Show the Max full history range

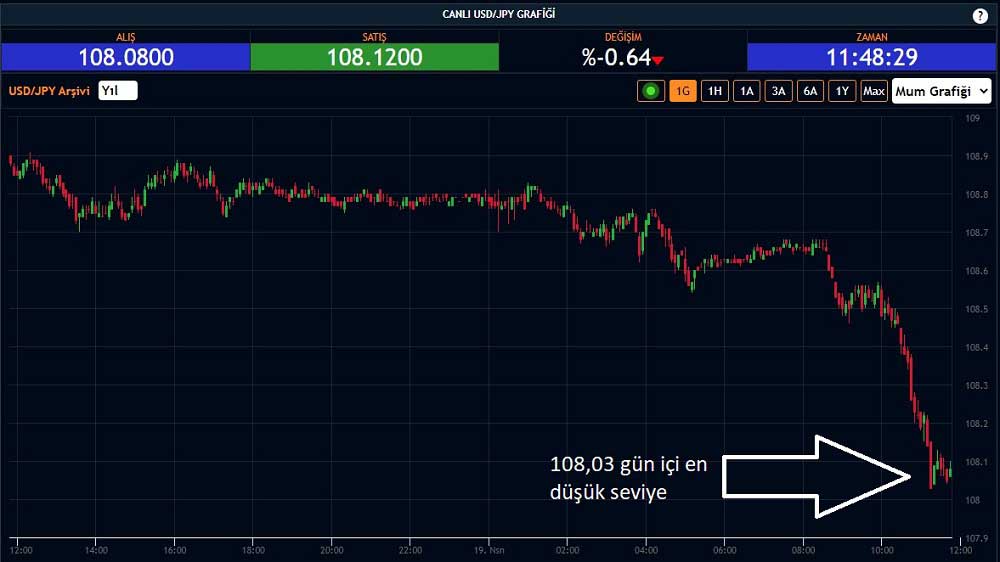[x=874, y=91]
